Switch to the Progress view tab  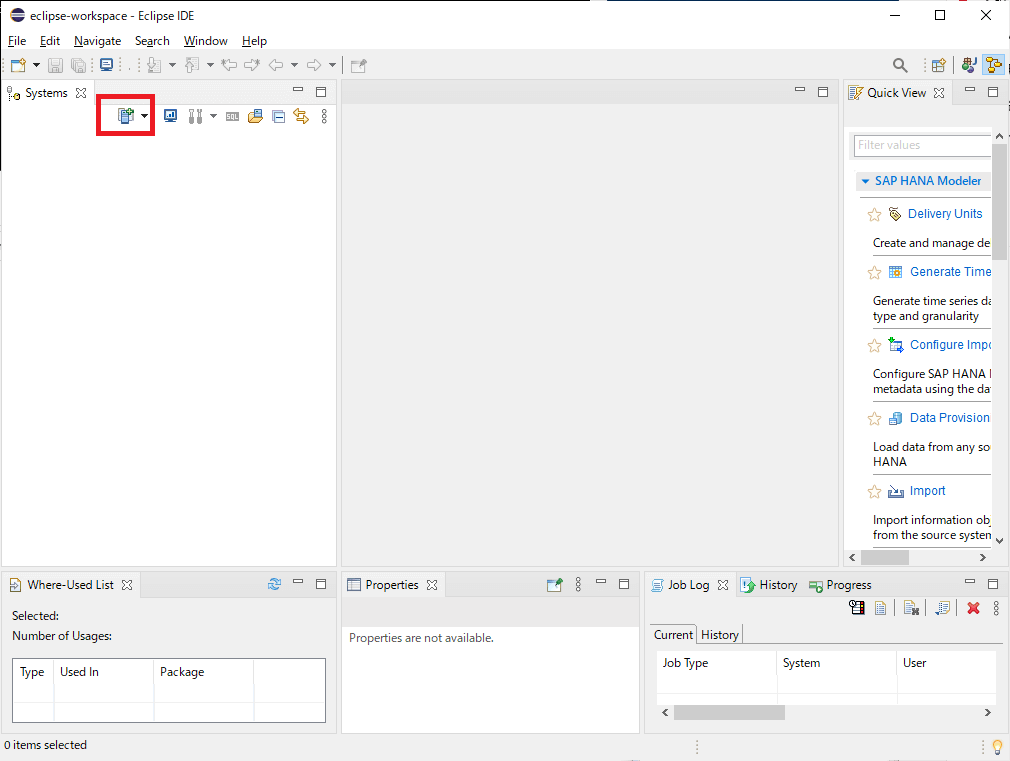[x=840, y=584]
